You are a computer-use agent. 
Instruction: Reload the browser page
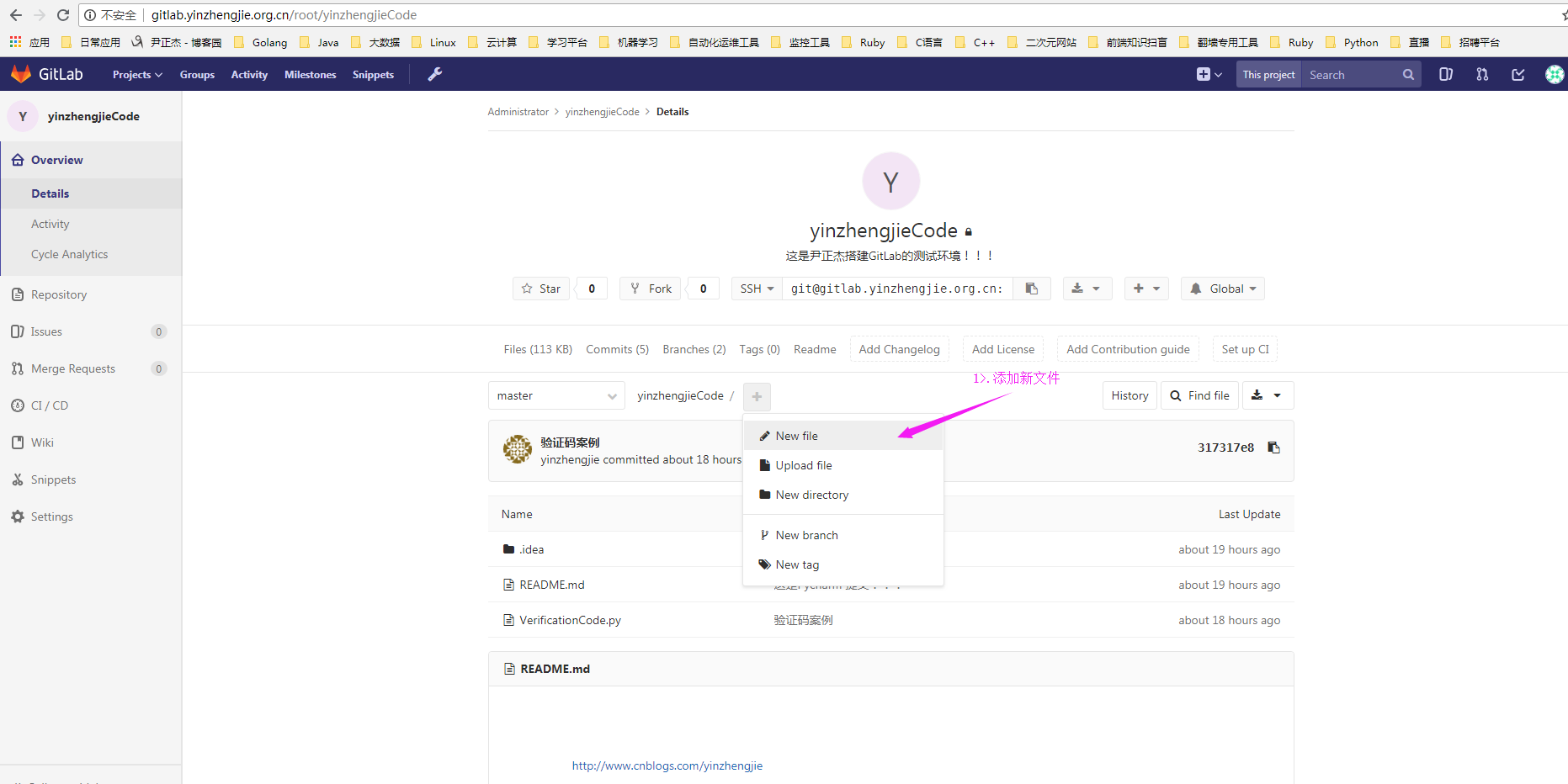pos(62,15)
